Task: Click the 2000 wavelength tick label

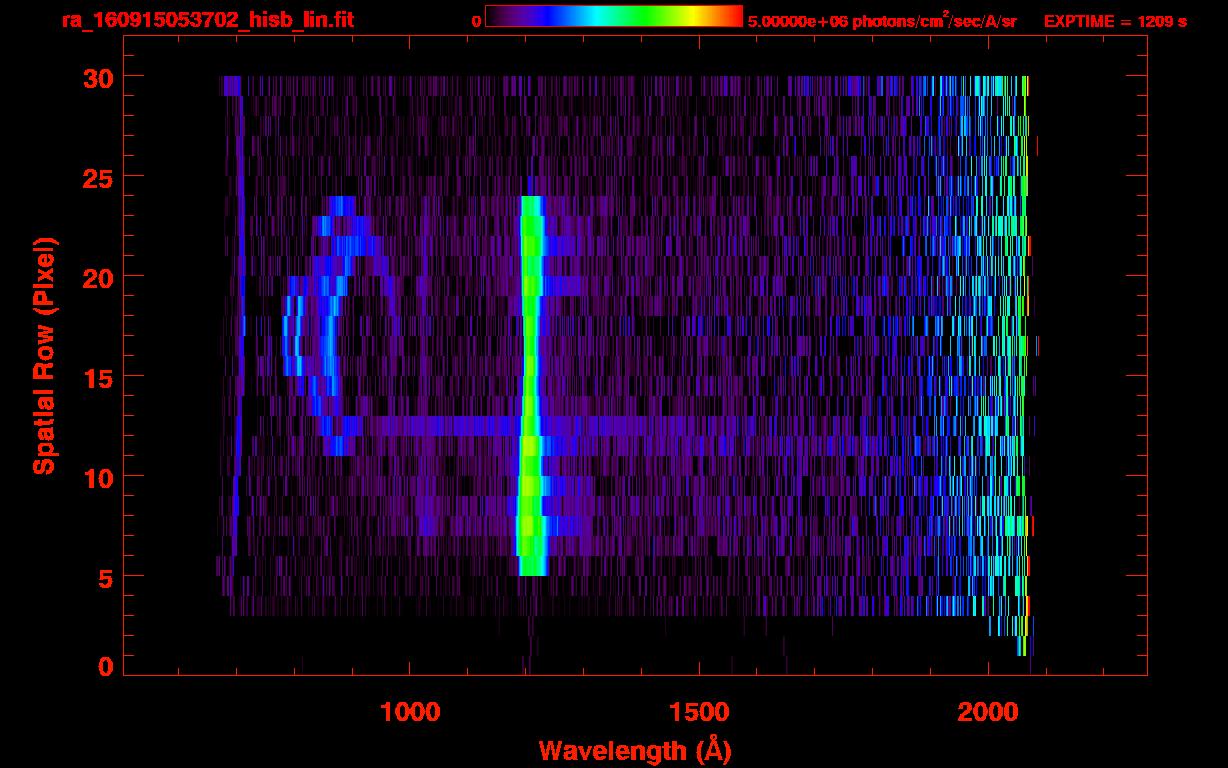Action: pyautogui.click(x=988, y=712)
